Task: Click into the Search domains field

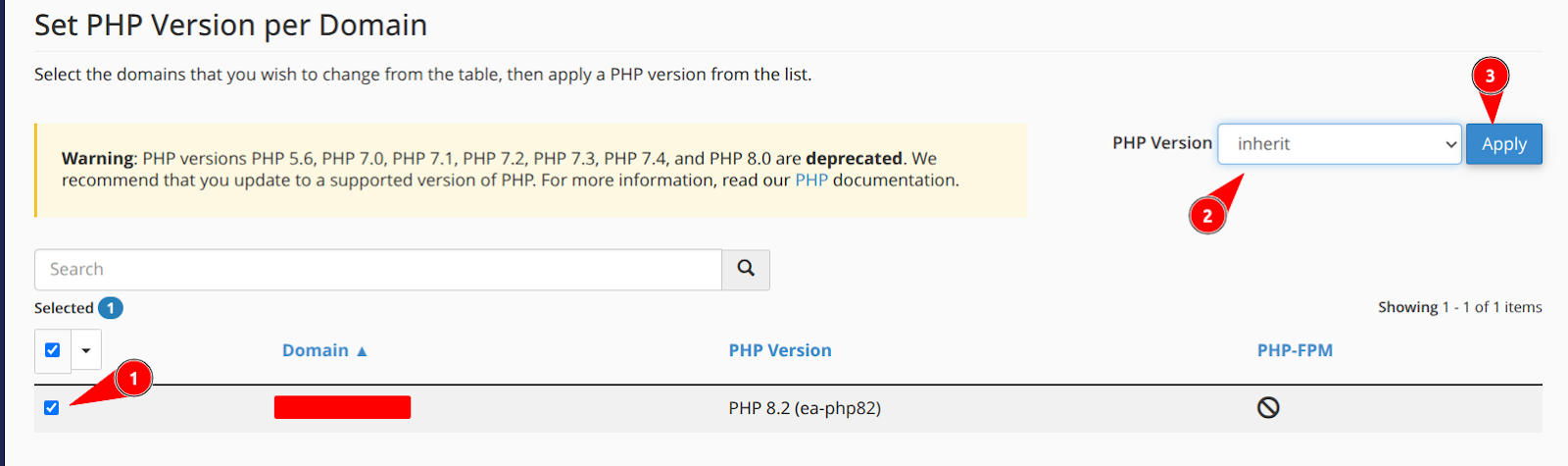Action: click(377, 270)
